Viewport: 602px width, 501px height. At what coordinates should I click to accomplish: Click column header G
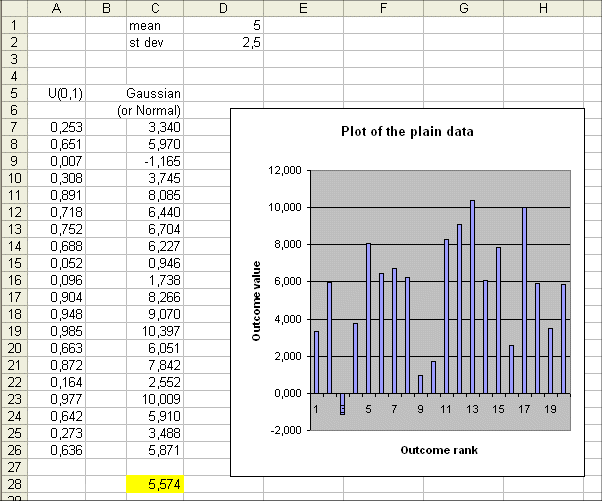pos(463,8)
